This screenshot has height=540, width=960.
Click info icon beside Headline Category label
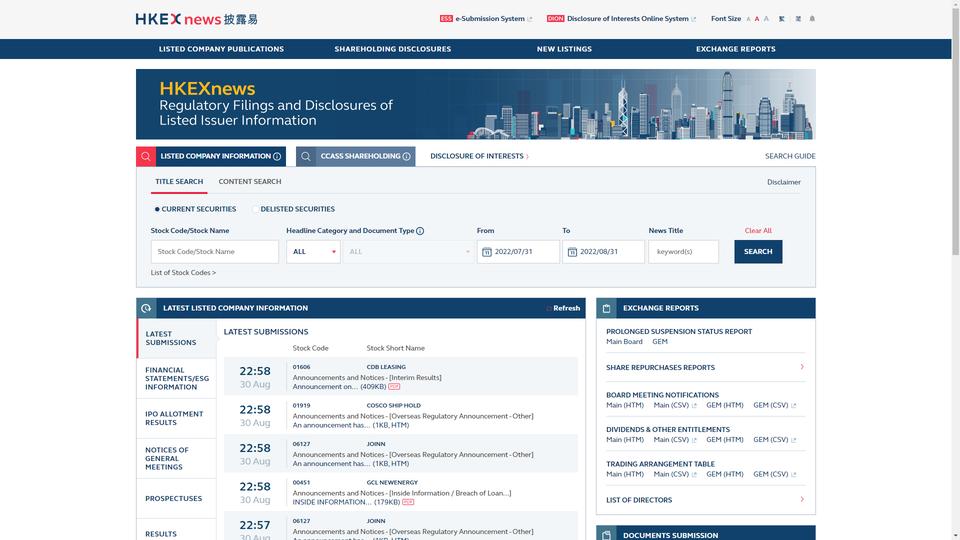click(420, 231)
